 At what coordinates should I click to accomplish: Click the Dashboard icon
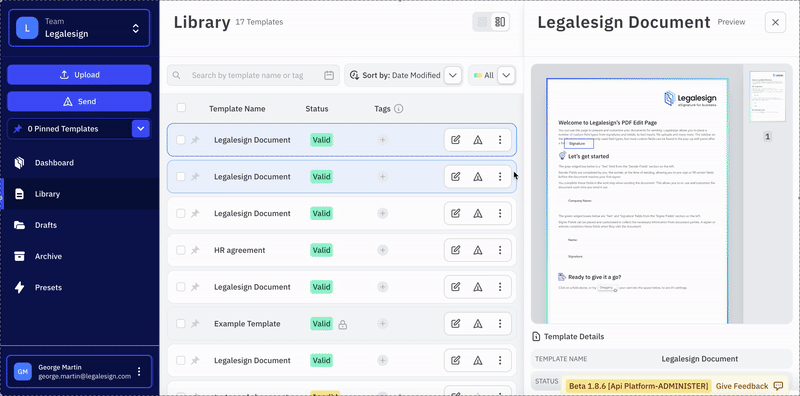pos(19,163)
